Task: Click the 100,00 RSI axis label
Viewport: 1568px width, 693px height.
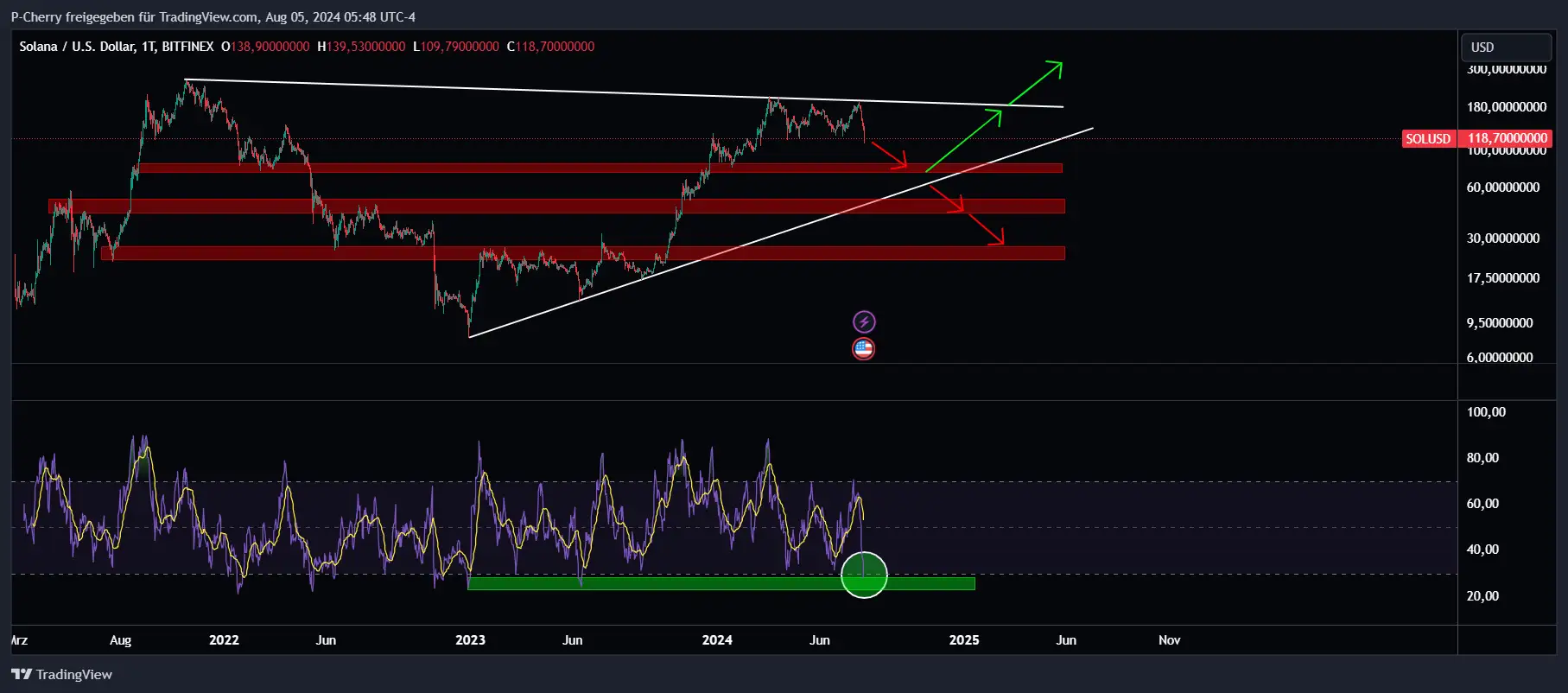Action: coord(1486,412)
